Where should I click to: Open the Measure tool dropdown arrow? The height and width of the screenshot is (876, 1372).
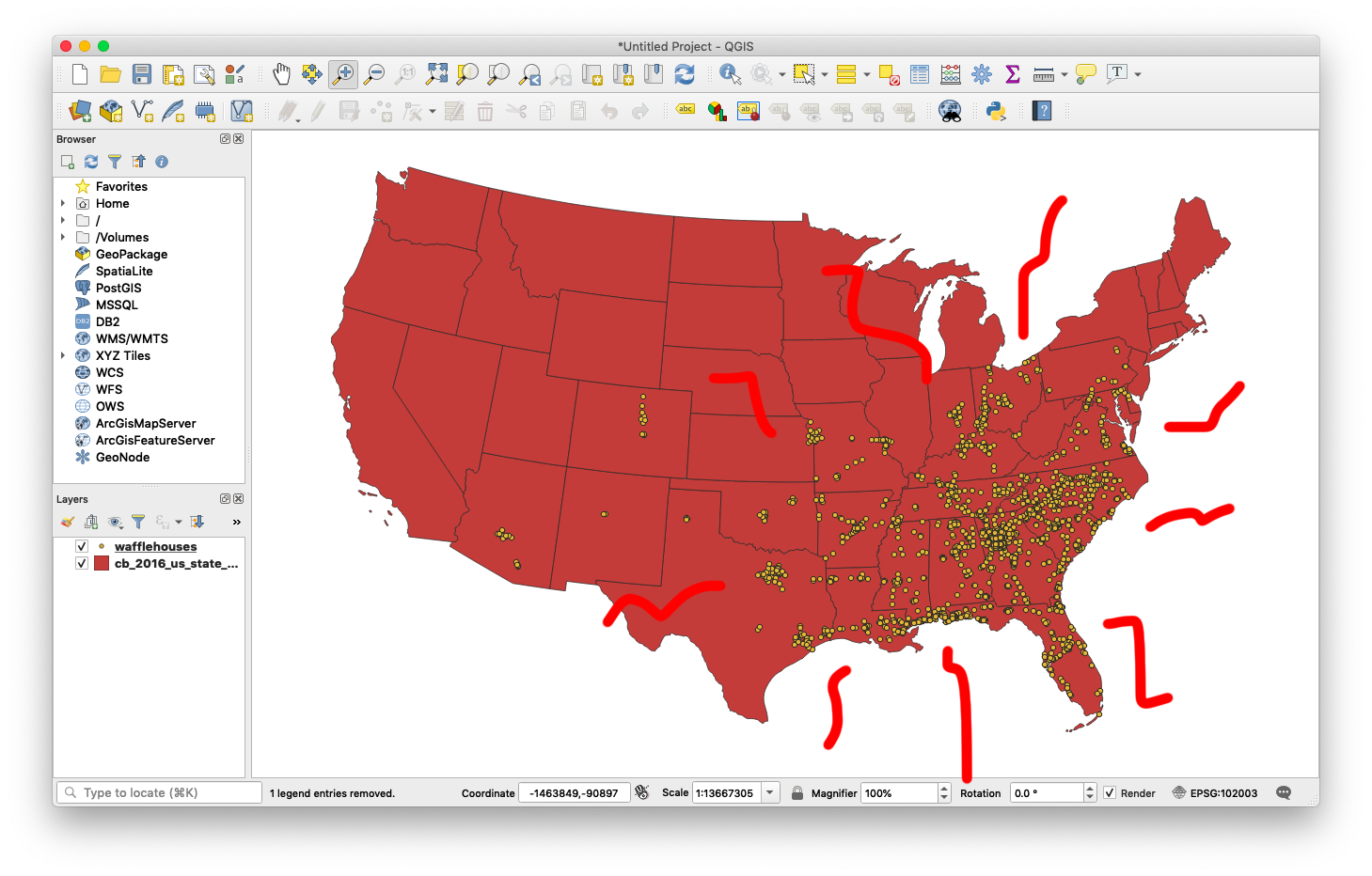coord(1064,74)
